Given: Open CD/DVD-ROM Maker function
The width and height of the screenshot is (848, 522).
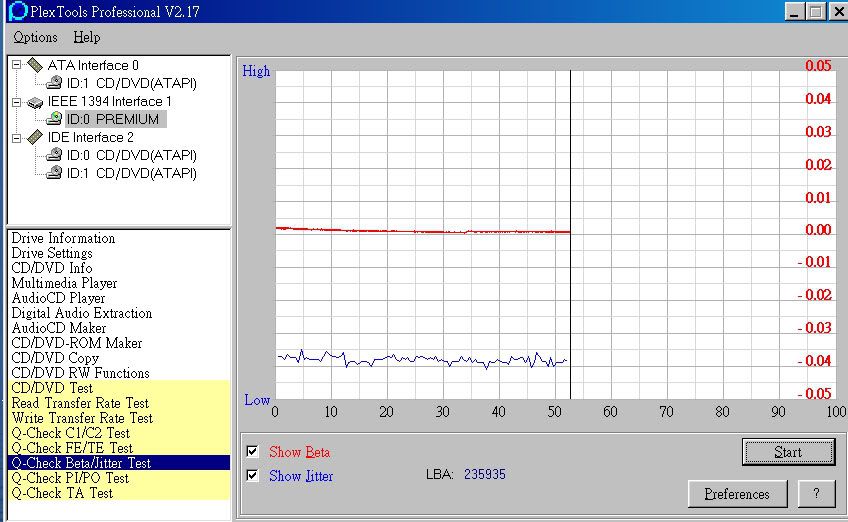Looking at the screenshot, I should click(x=77, y=343).
